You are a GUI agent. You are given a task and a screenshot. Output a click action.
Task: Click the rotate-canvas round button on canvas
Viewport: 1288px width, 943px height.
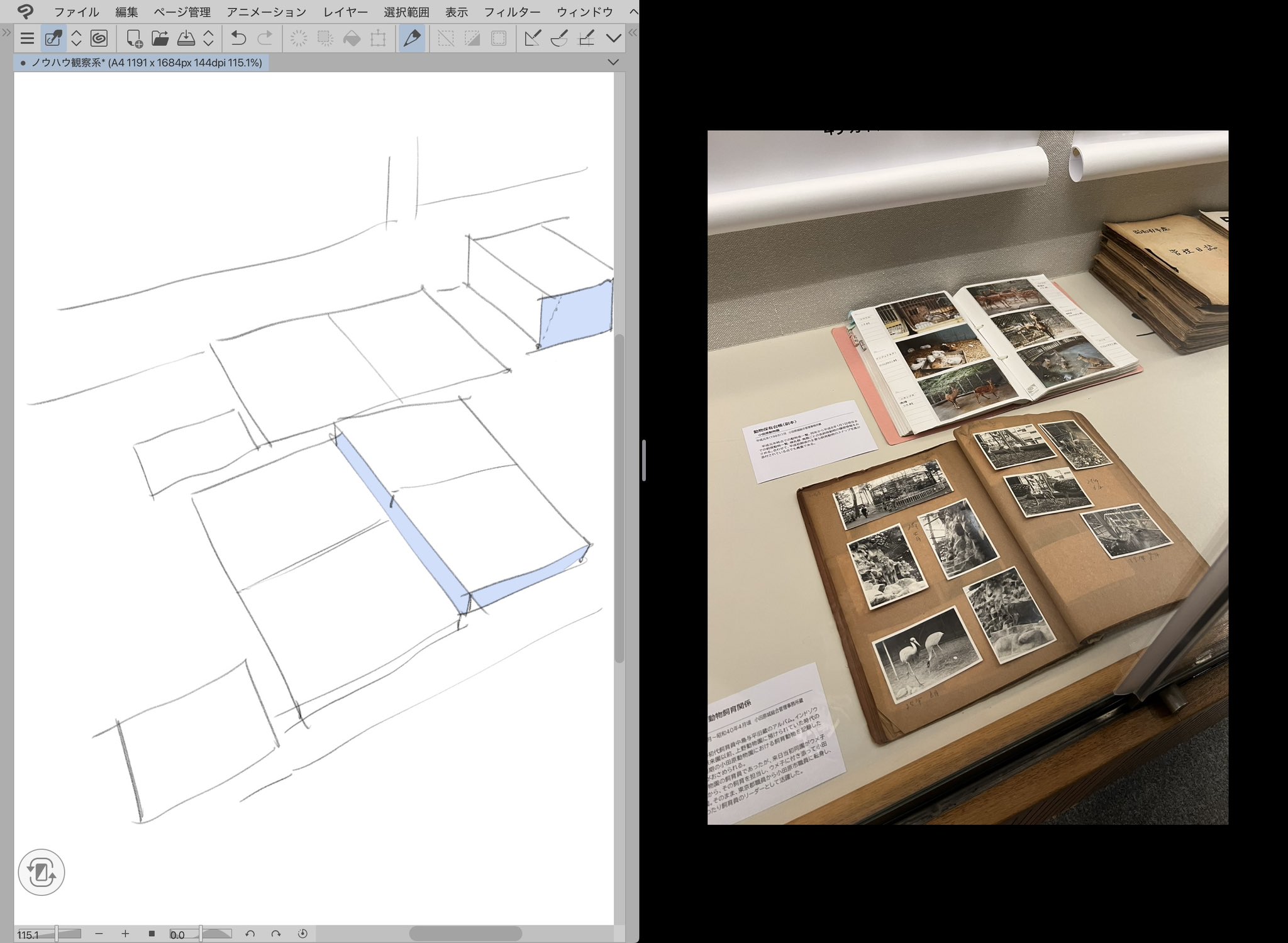tap(42, 872)
